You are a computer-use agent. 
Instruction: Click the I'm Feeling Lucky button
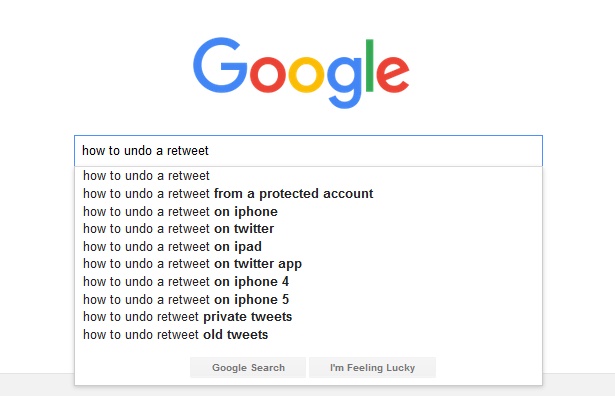pyautogui.click(x=372, y=367)
